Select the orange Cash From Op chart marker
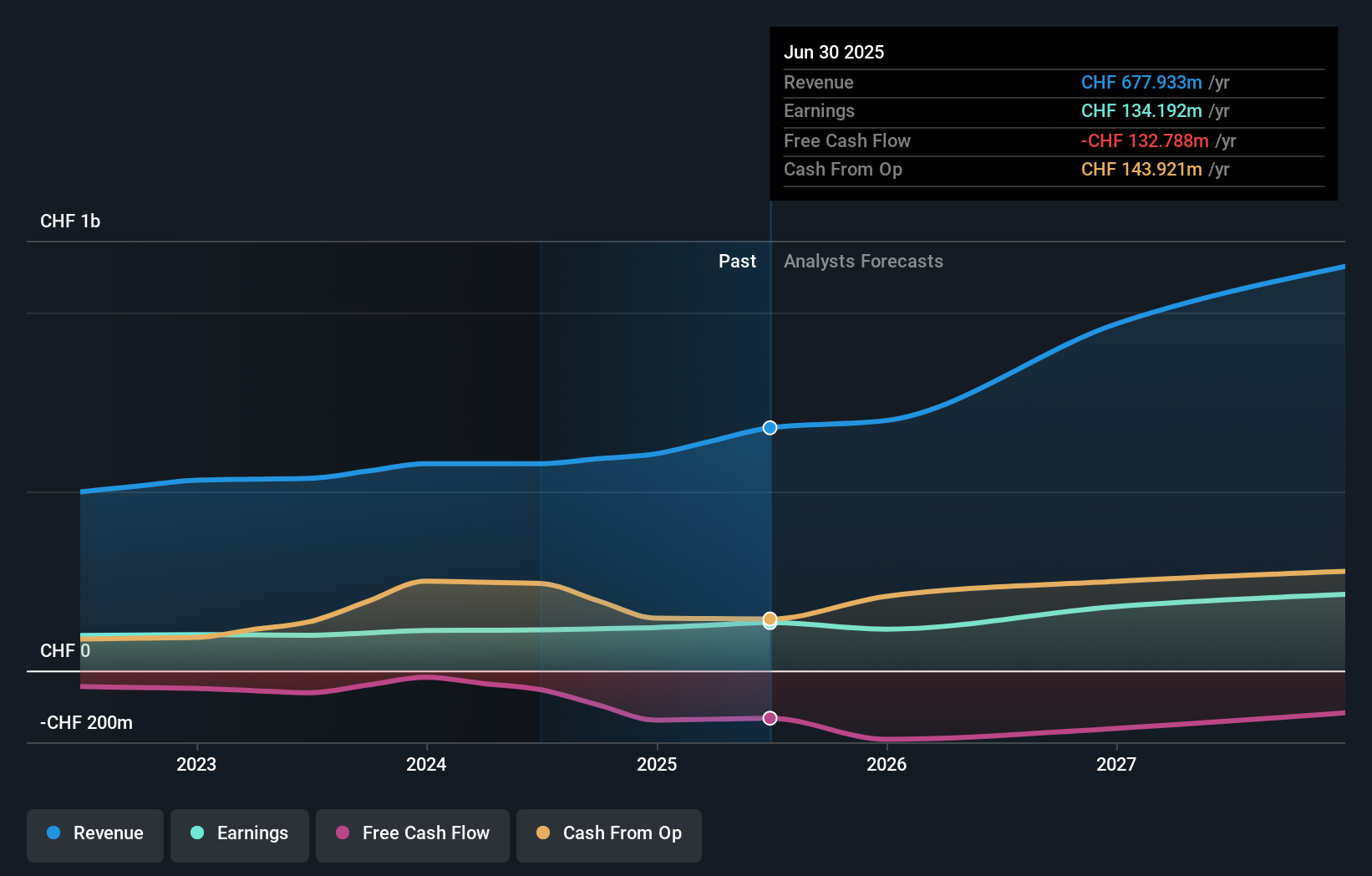Screen dimensions: 1372x876 point(770,620)
